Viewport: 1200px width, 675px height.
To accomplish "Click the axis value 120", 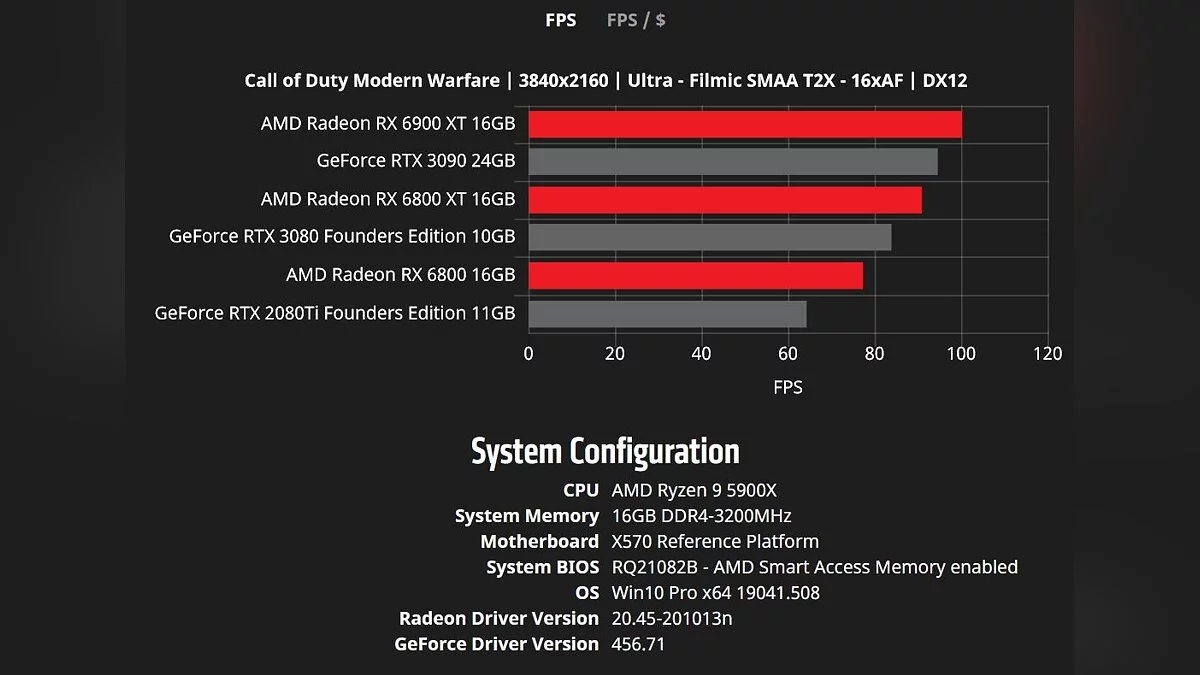I will pos(1048,353).
